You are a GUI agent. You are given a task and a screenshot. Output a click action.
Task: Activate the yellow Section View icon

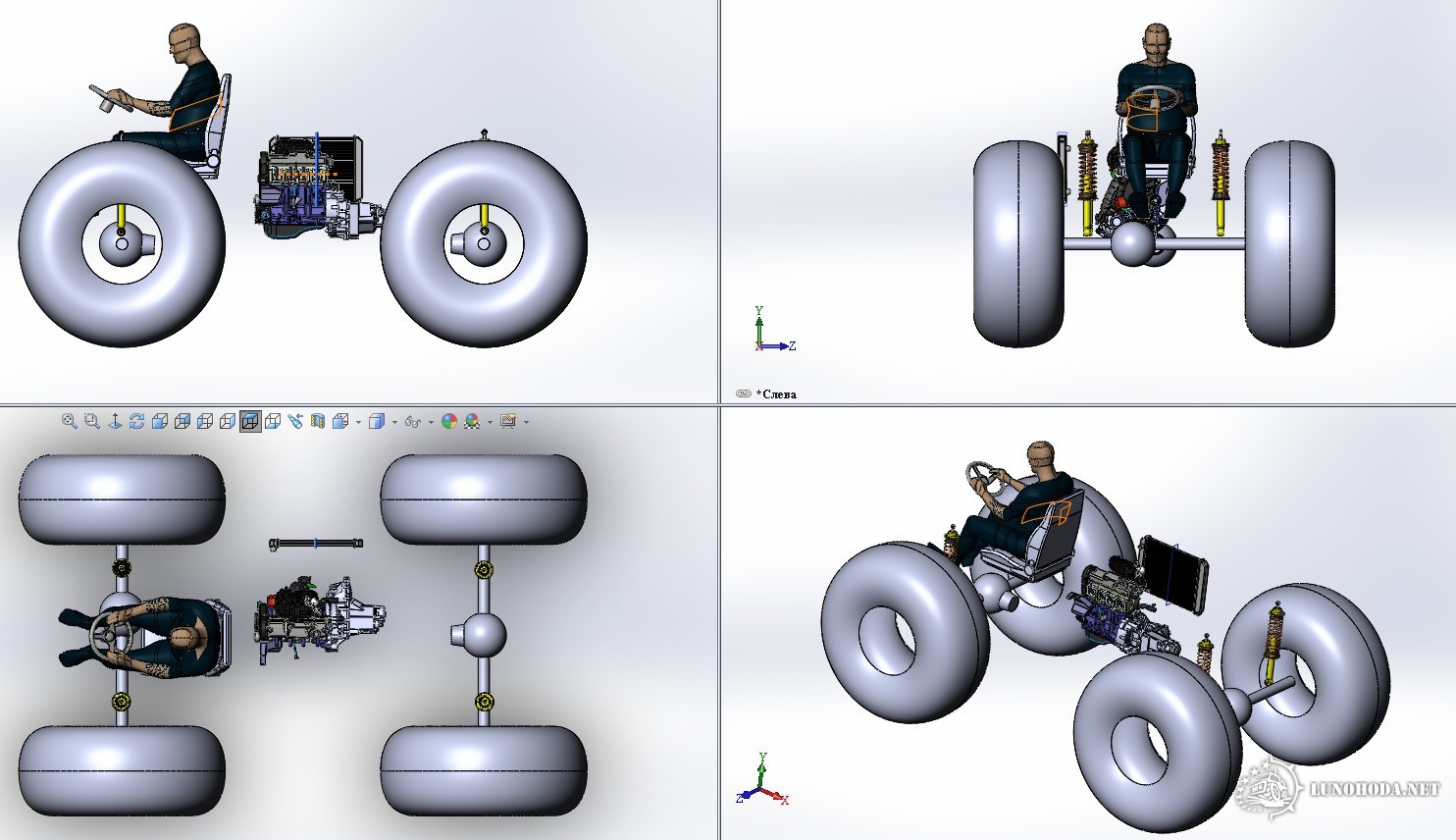tap(317, 421)
